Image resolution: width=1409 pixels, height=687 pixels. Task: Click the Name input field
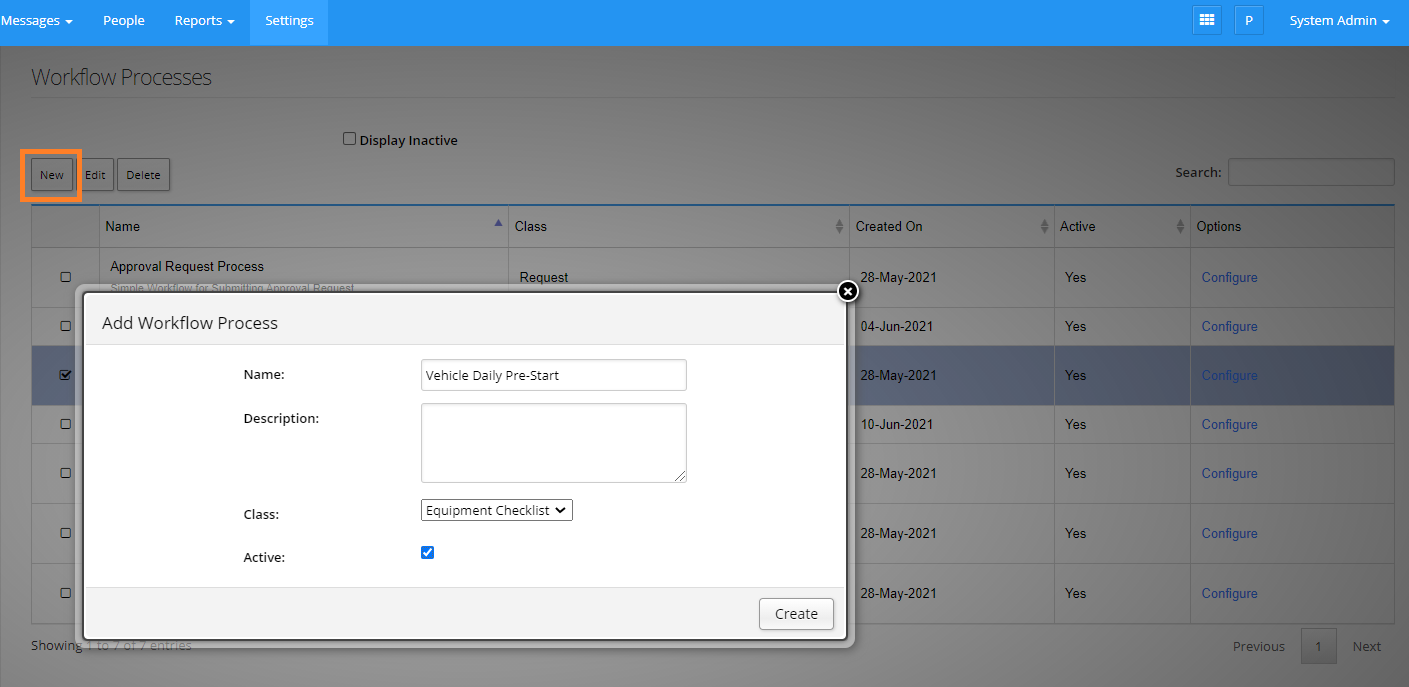click(553, 375)
